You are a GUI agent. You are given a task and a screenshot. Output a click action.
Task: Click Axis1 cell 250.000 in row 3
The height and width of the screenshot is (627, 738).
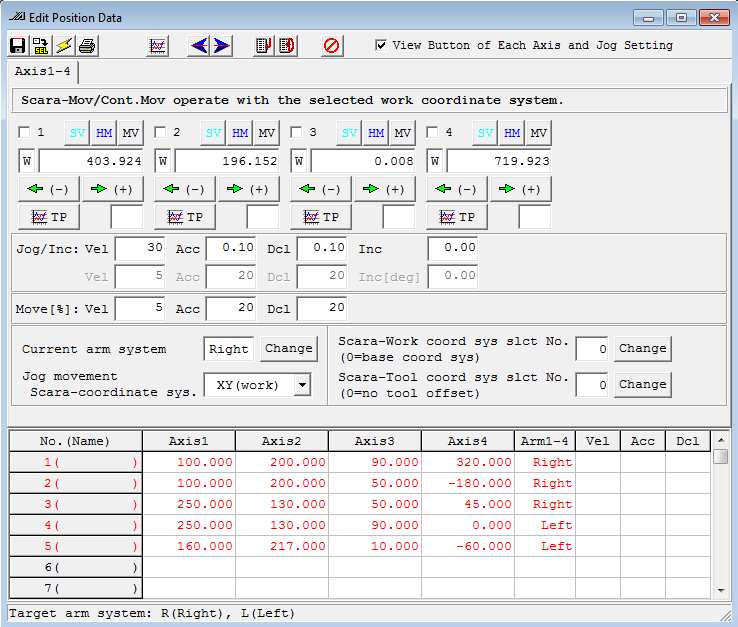189,504
